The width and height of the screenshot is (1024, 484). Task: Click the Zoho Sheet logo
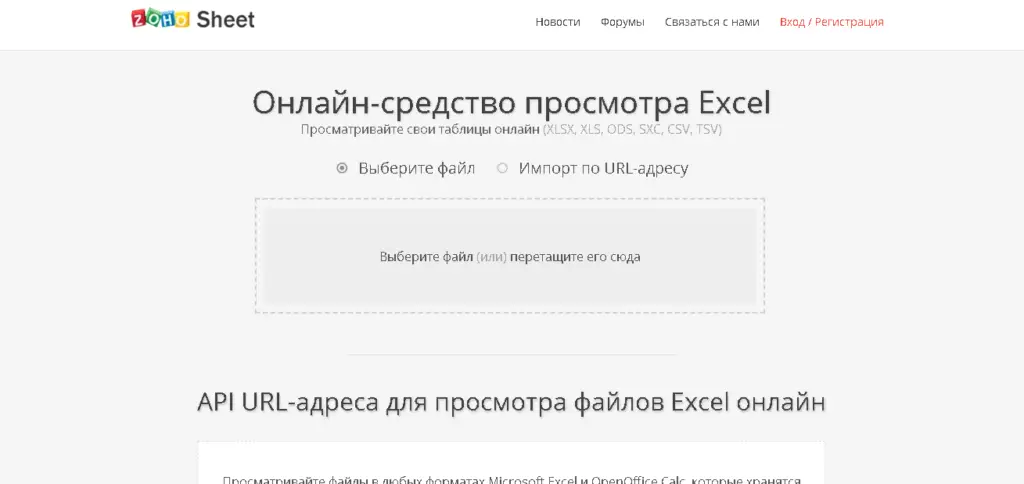[193, 19]
